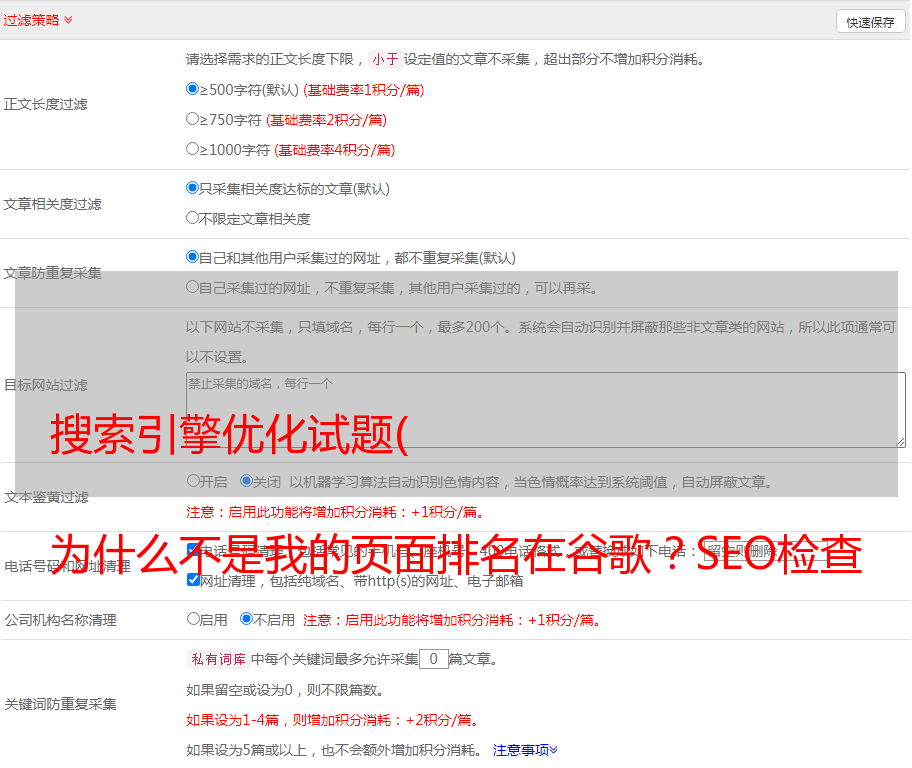This screenshot has width=912, height=768.
Task: Click the 文章相关度过滤 row label
Action: (52, 204)
